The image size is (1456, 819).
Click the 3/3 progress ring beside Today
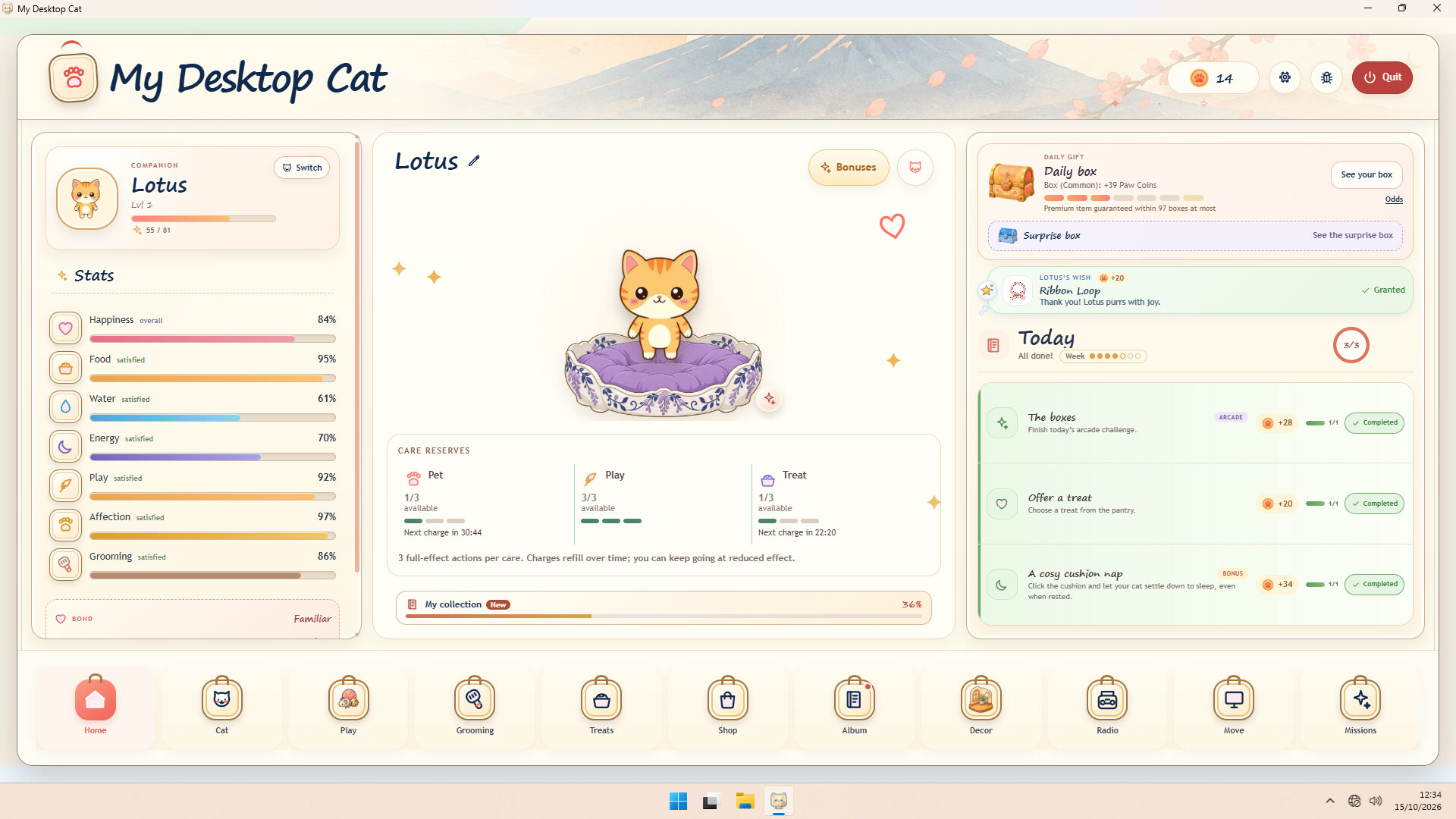pos(1351,345)
